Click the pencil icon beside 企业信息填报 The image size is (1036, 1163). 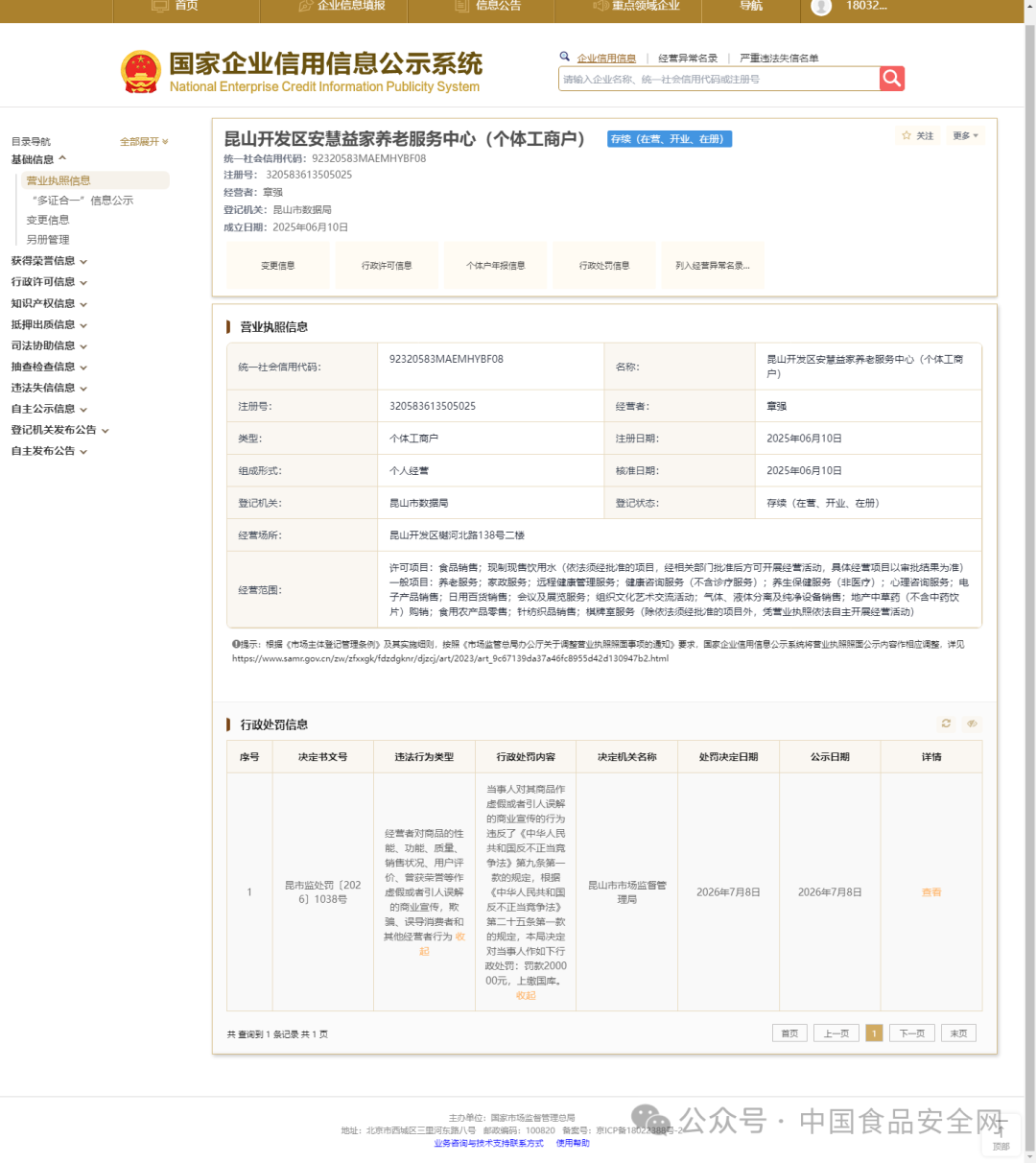(x=305, y=6)
